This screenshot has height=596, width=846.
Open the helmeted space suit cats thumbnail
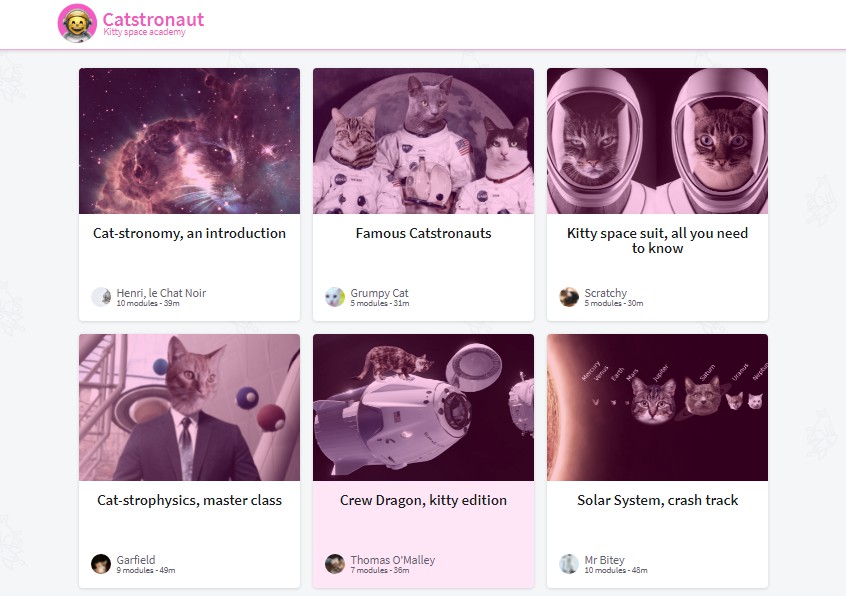[x=657, y=141]
